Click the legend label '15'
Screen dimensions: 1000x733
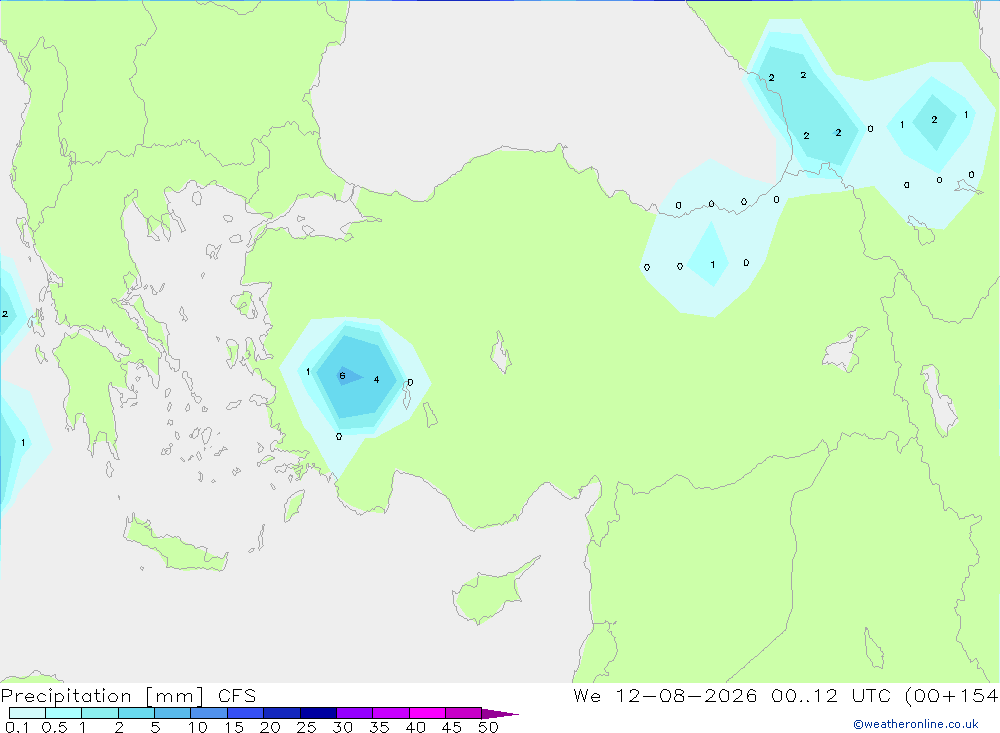[234, 727]
